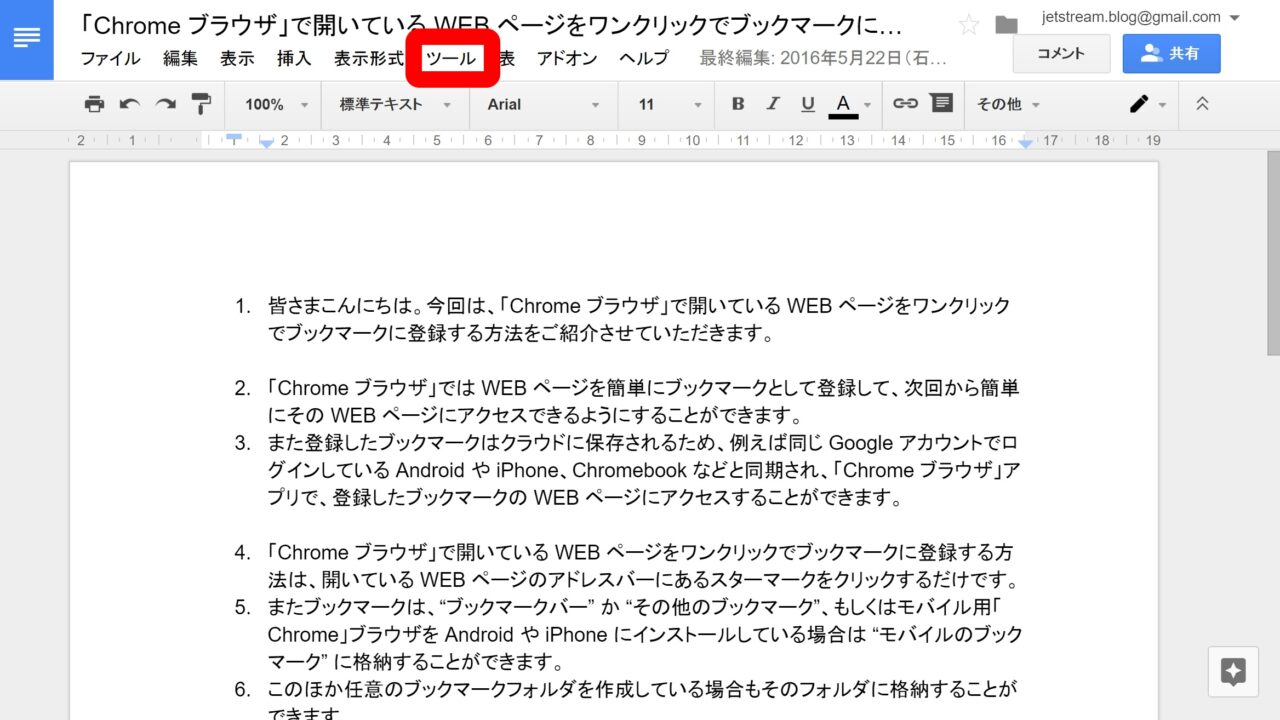Select the paint format roller tool
Image resolution: width=1280 pixels, height=720 pixels.
(x=201, y=104)
